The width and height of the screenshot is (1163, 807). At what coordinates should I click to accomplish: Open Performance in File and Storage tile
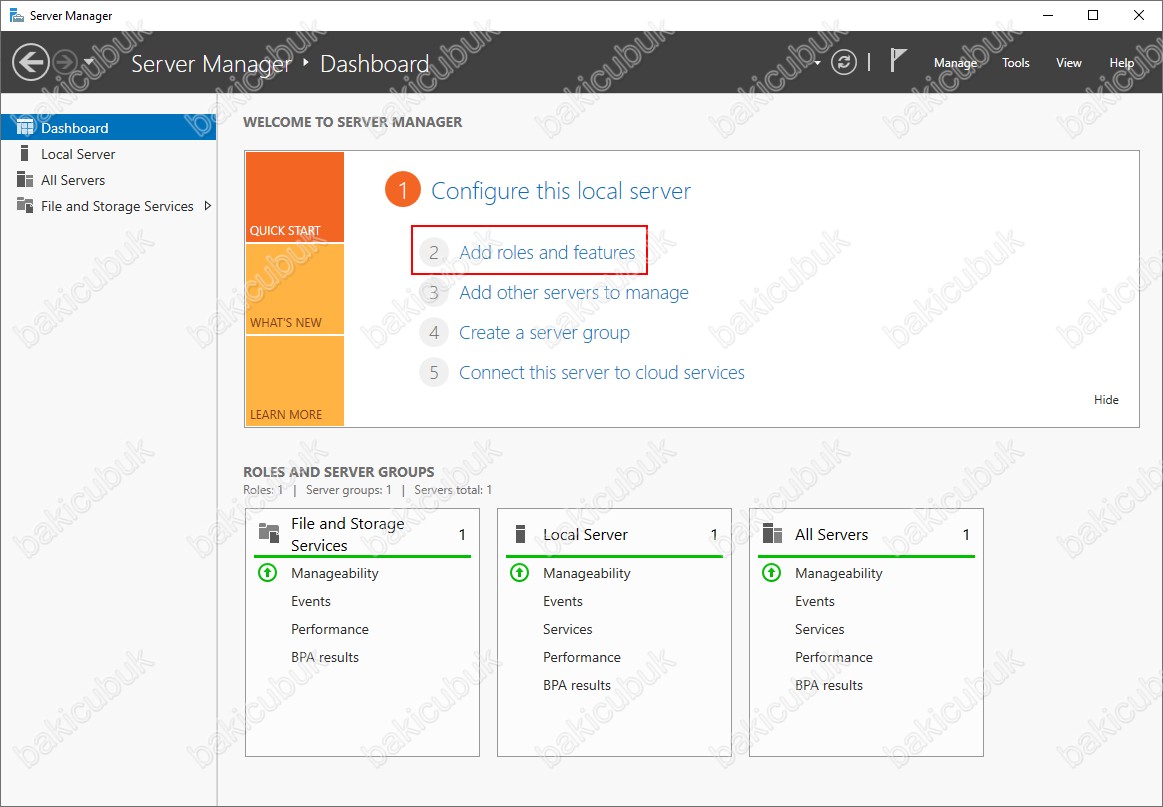point(329,629)
